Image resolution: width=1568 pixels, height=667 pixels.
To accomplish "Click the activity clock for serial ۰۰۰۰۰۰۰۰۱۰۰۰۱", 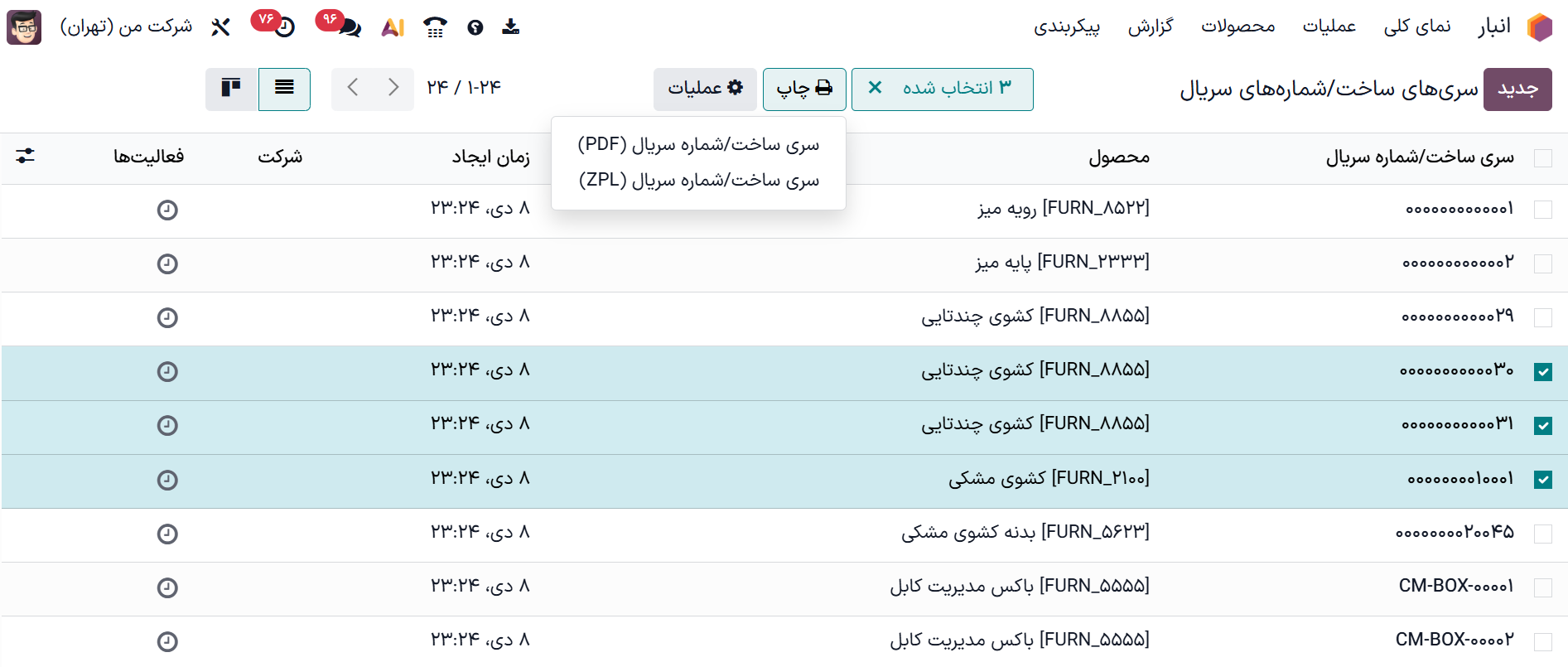I will (x=167, y=480).
